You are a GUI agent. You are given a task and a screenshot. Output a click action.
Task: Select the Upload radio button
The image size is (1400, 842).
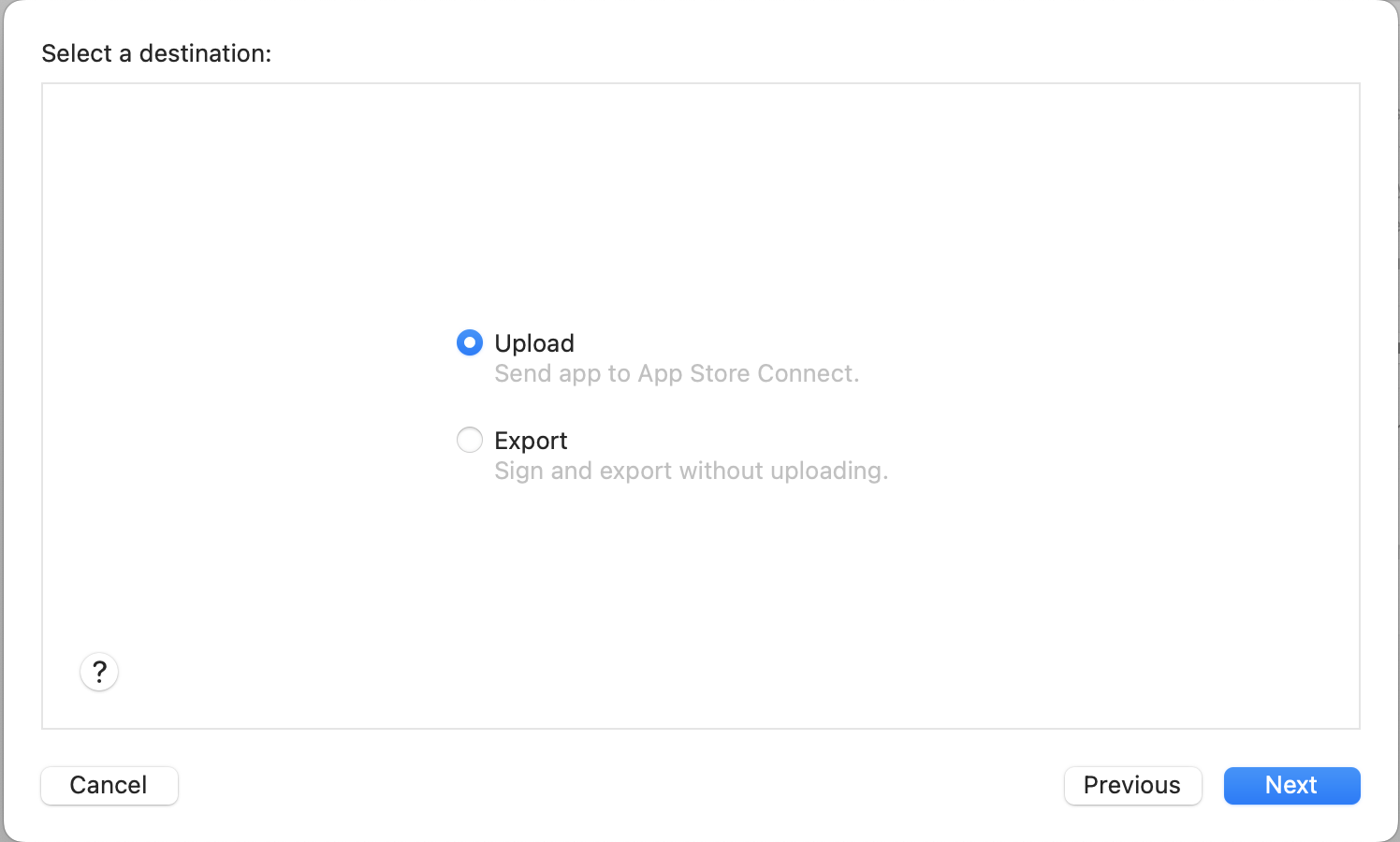(470, 343)
